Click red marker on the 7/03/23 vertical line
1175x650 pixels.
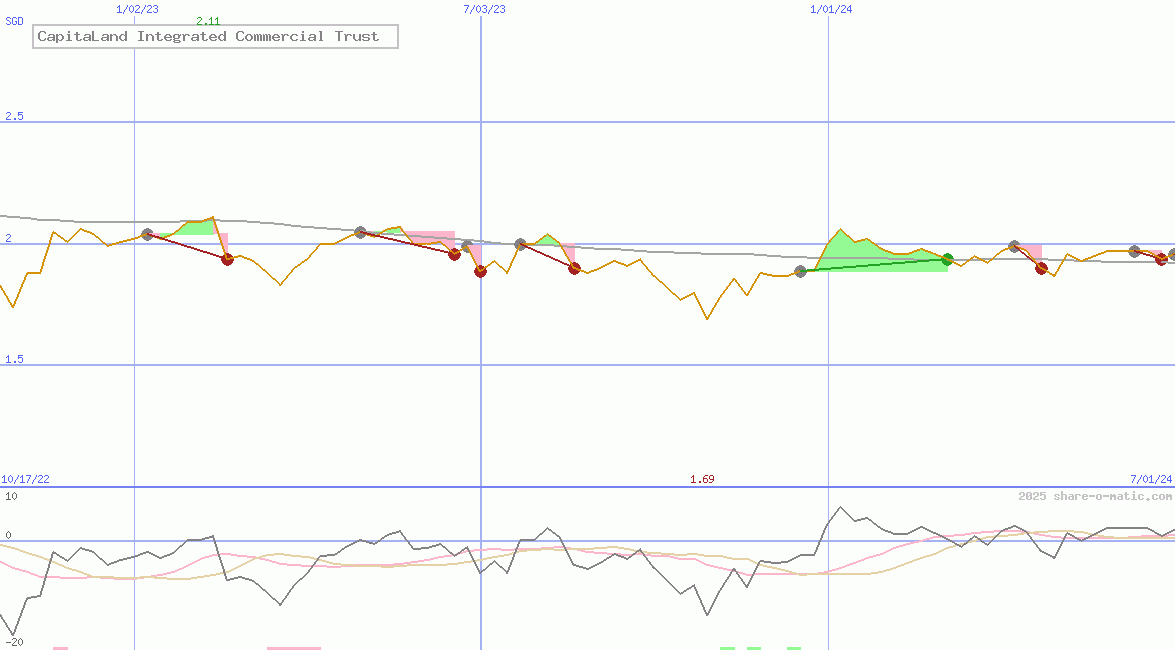(480, 271)
